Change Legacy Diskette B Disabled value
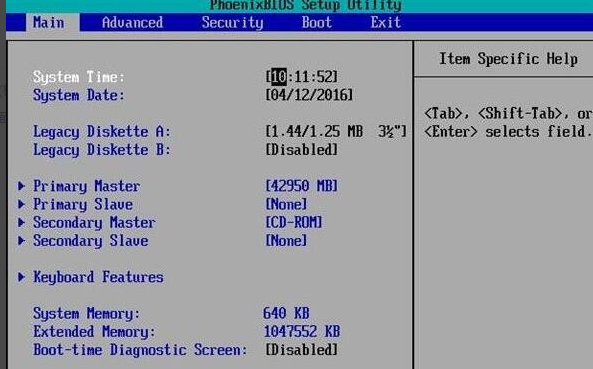 coord(301,150)
